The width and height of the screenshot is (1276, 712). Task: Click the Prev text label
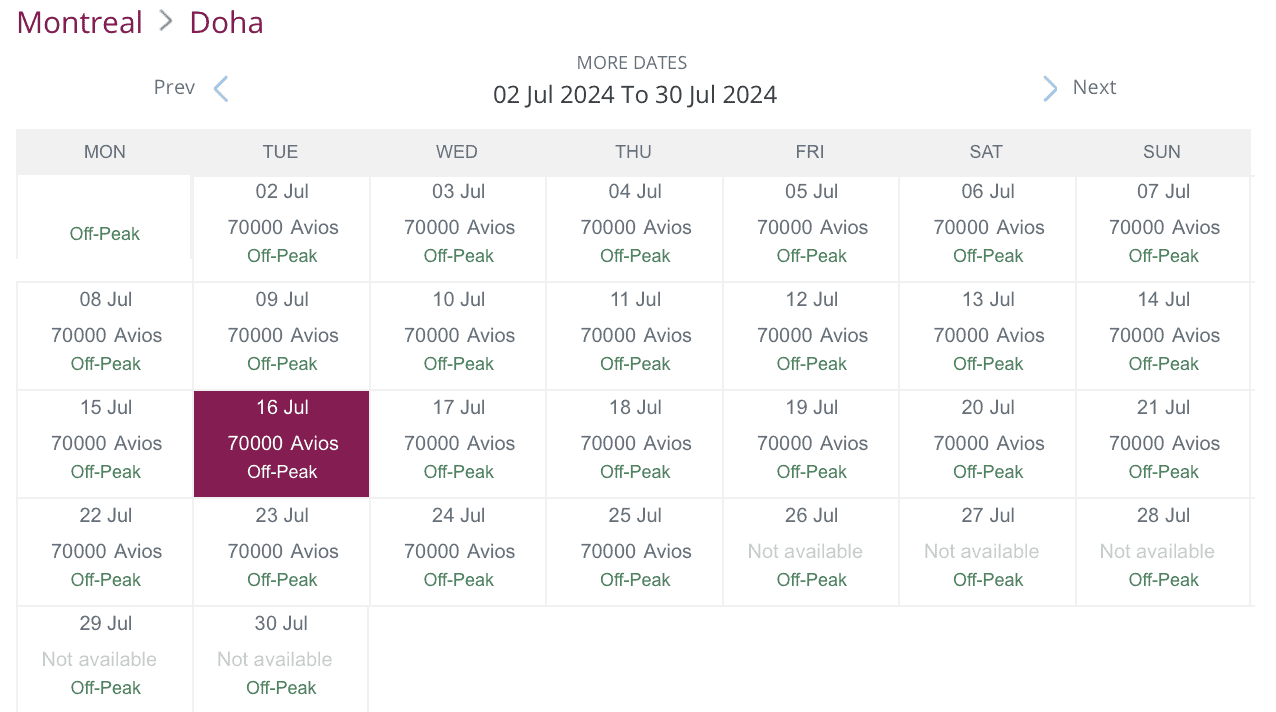point(174,88)
